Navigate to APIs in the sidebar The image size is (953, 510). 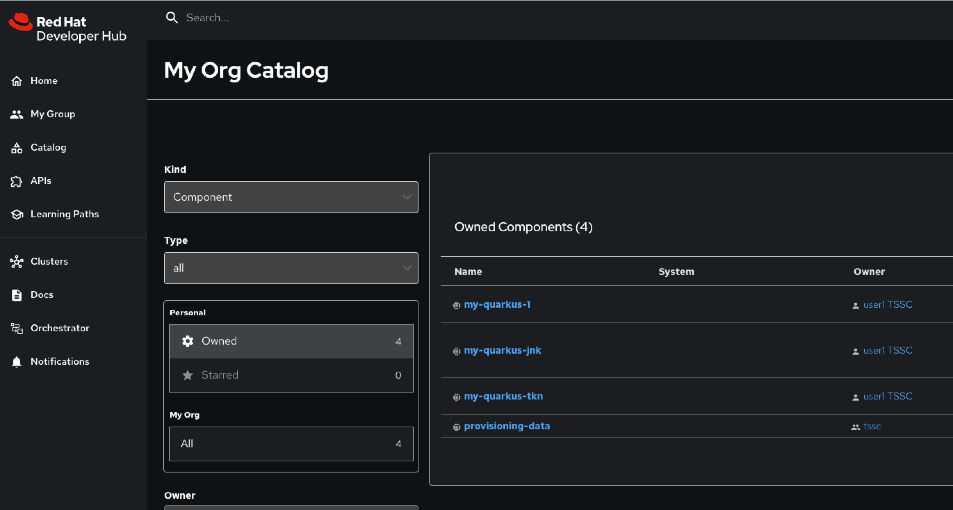point(41,181)
